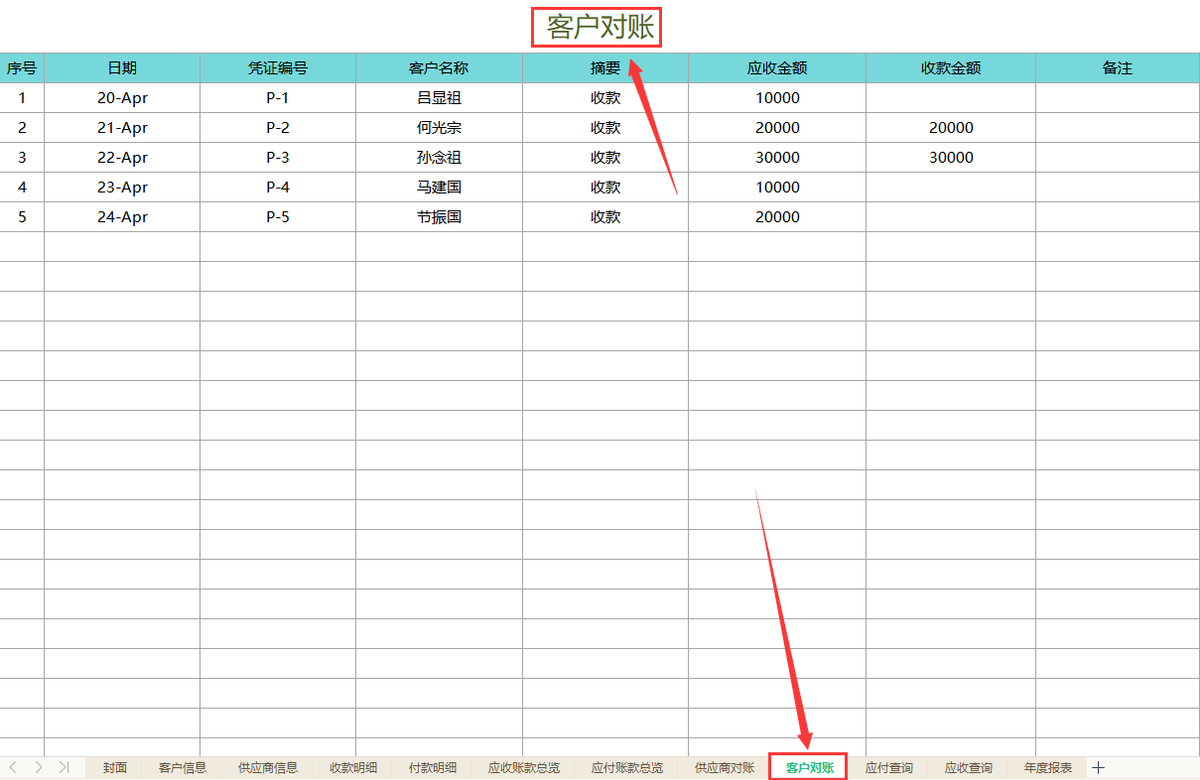Viewport: 1200px width, 780px height.
Task: Jump to the last sheet tab arrow
Action: pyautogui.click(x=63, y=767)
